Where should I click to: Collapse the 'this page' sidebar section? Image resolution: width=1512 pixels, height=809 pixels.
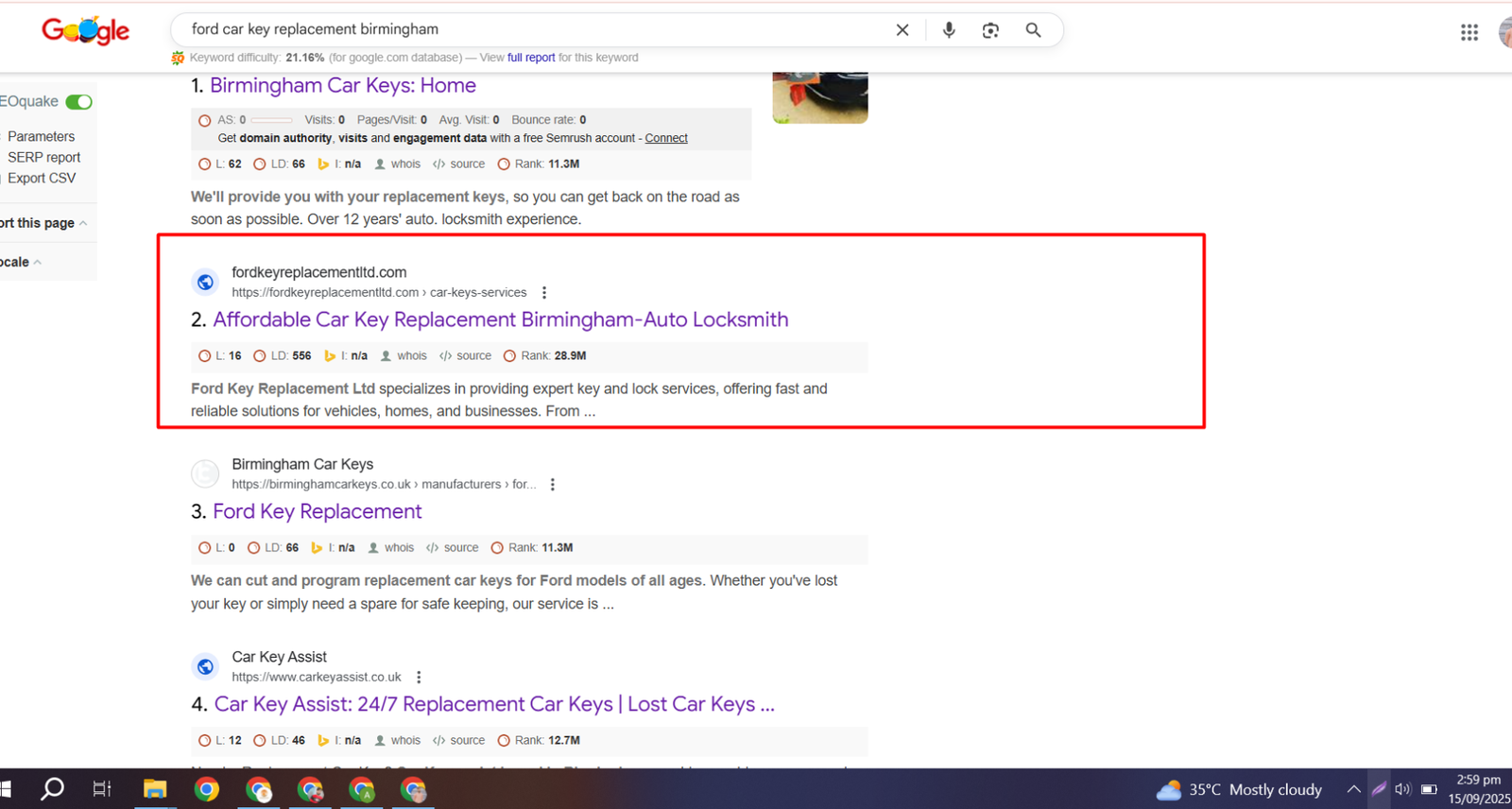pyautogui.click(x=83, y=223)
